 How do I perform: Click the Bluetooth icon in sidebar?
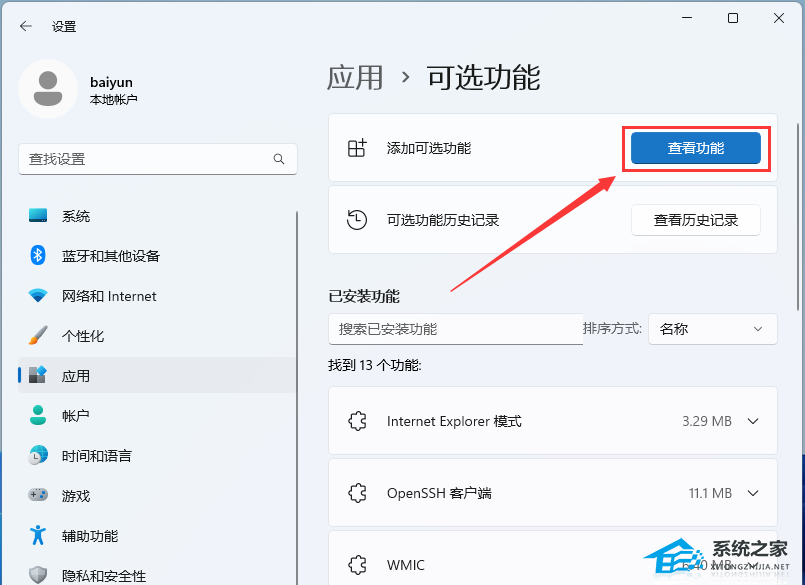[x=38, y=255]
